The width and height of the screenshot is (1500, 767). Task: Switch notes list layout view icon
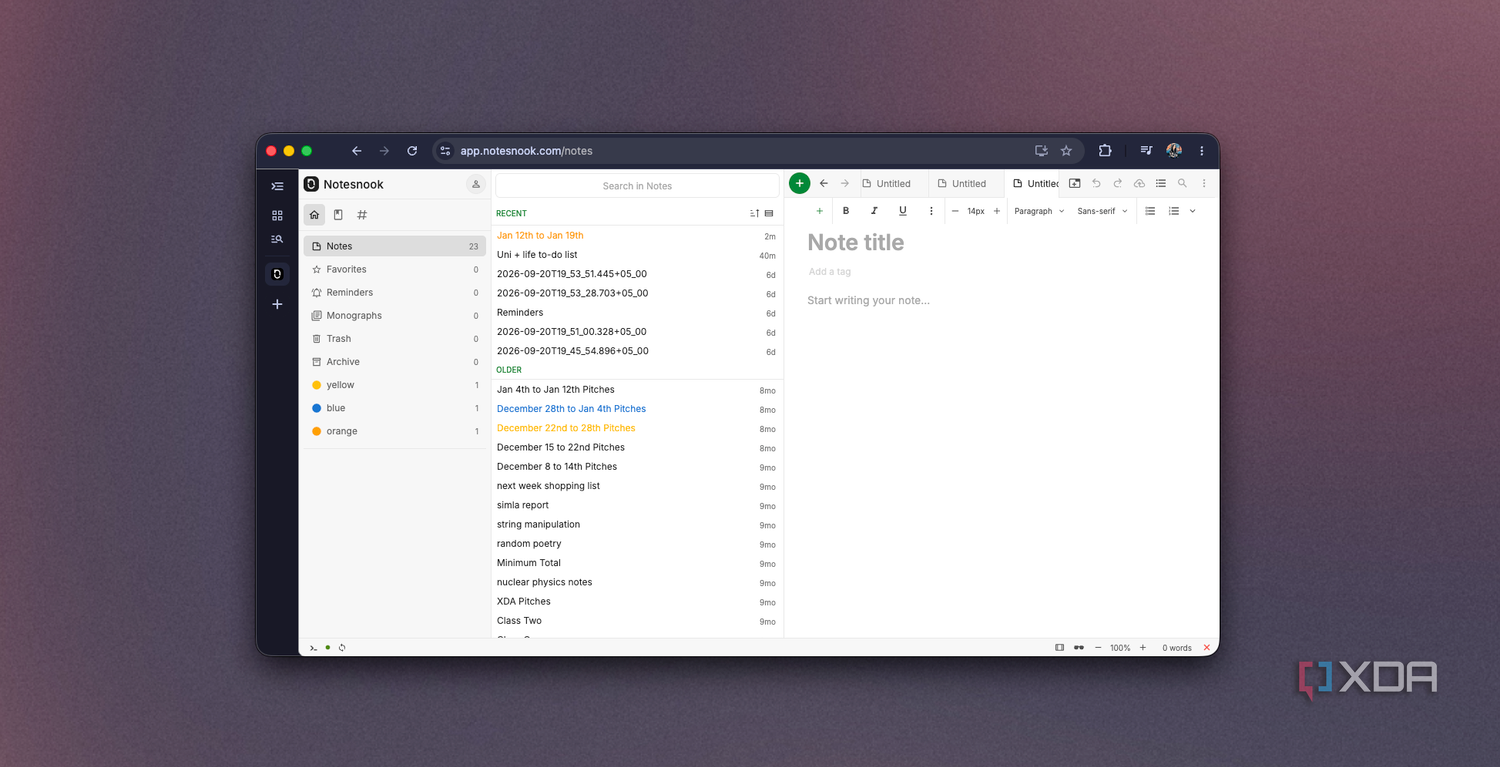coord(769,213)
